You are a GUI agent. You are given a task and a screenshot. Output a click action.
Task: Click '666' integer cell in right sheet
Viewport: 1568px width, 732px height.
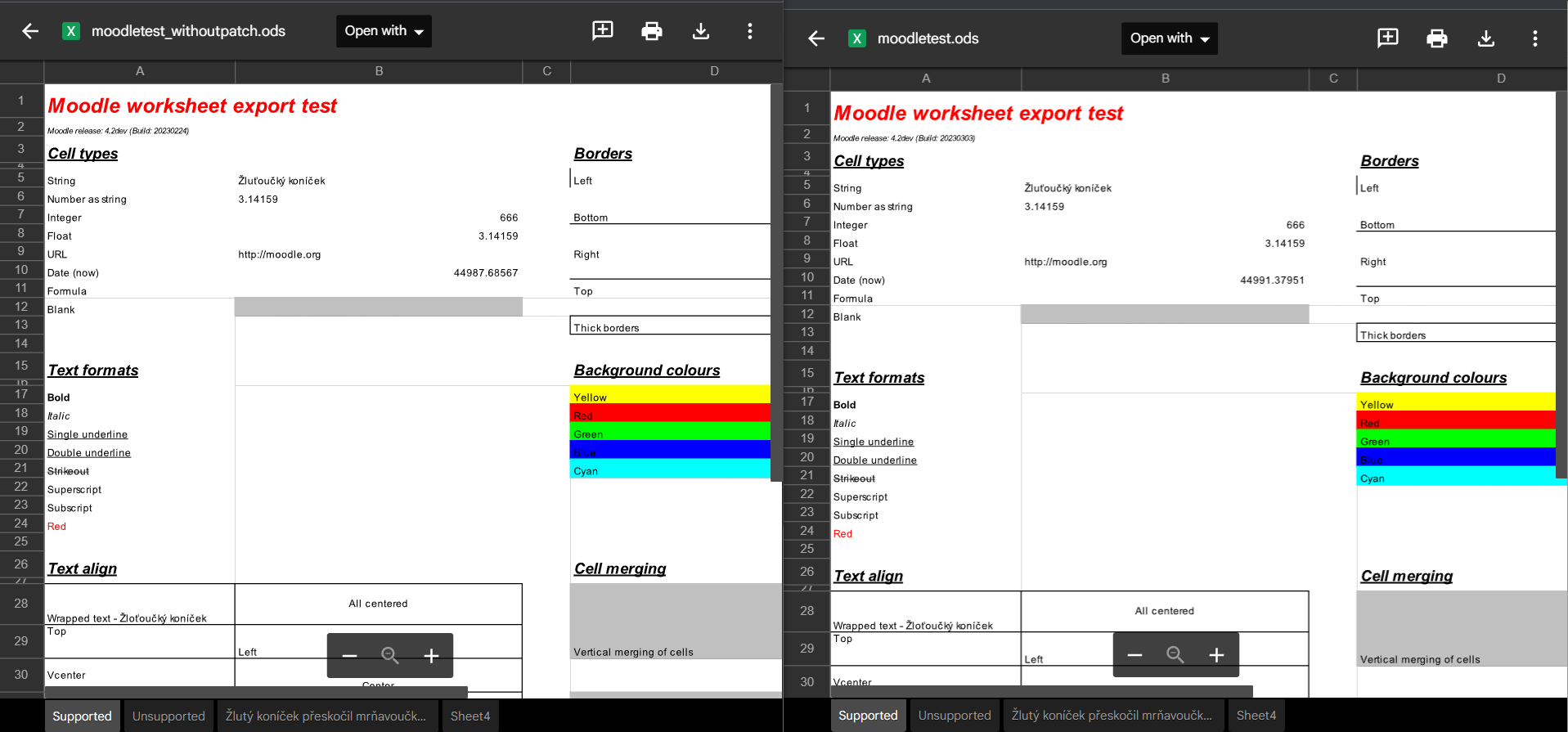coord(1296,225)
